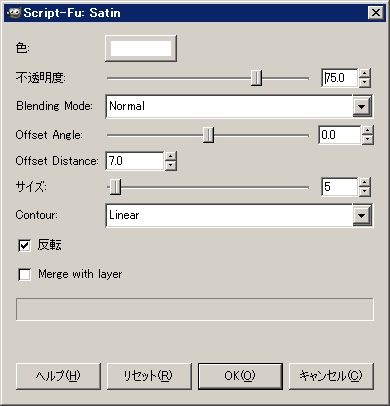The width and height of the screenshot is (390, 406).
Task: Click the リセット(R) button
Action: tap(149, 376)
